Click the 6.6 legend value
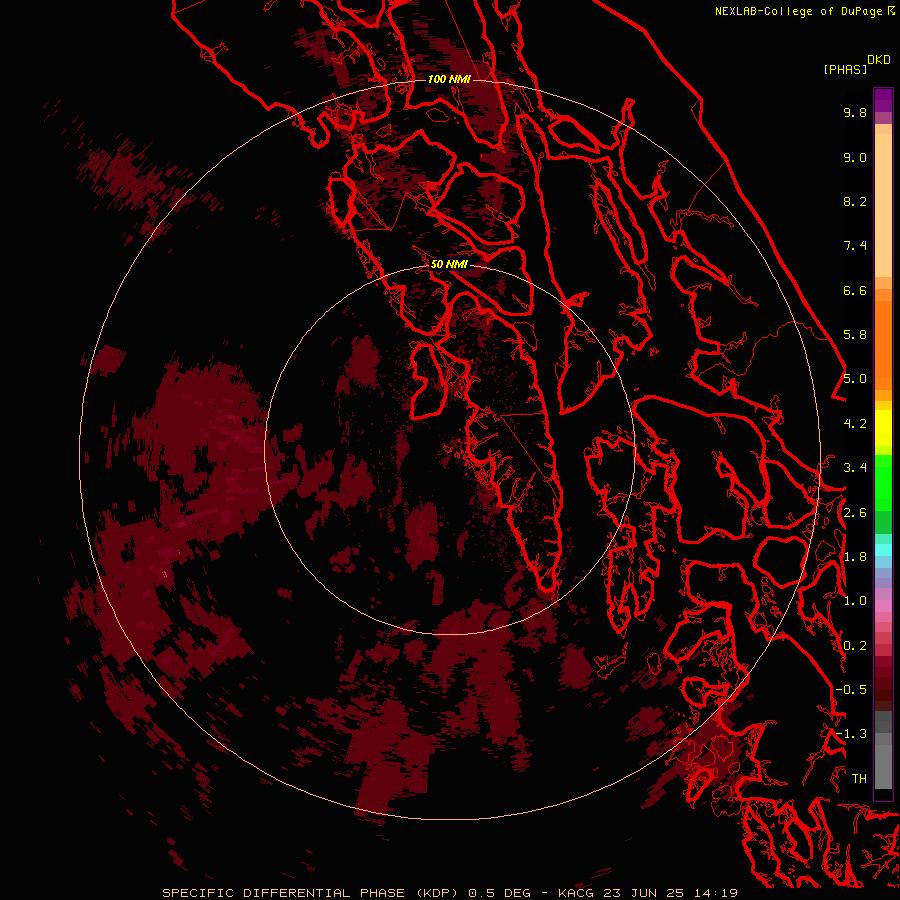 [x=855, y=290]
